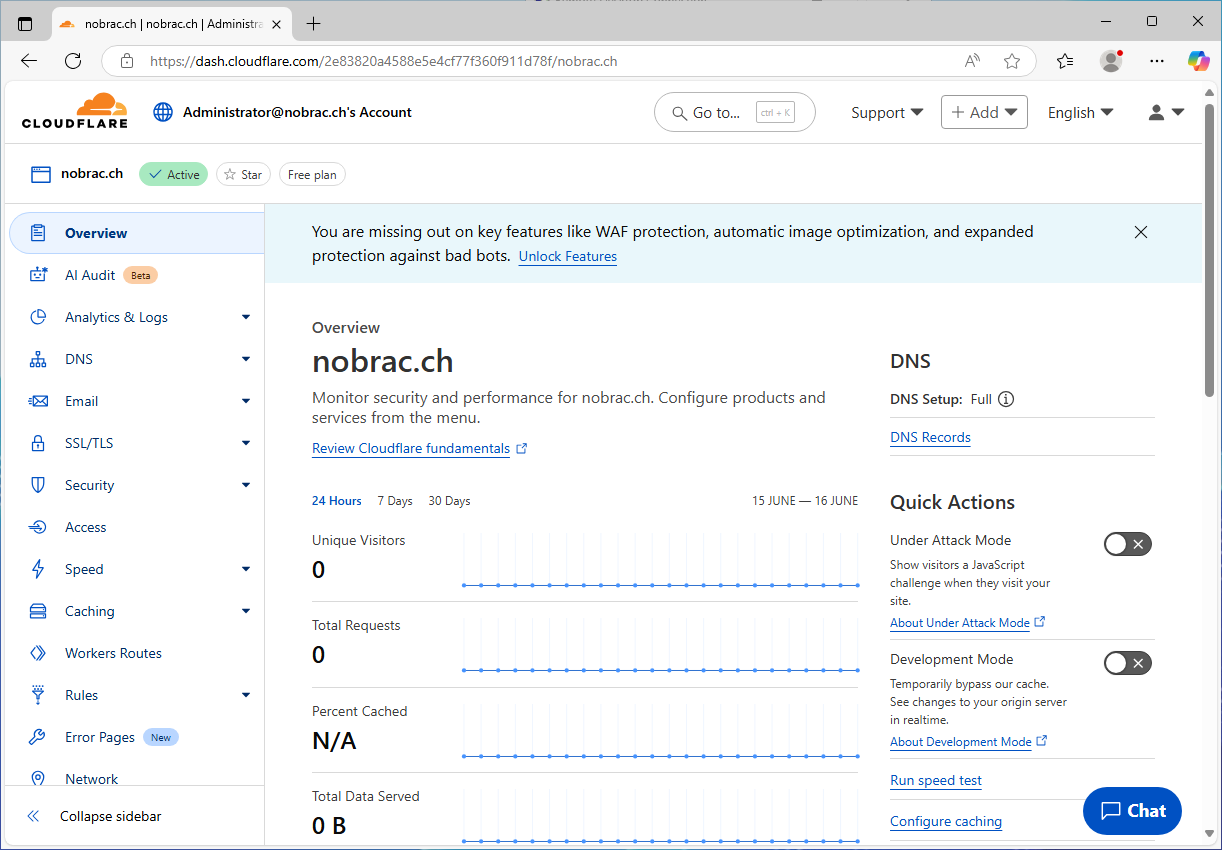Click the SSL/TLS padlock icon
The image size is (1222, 850).
pyautogui.click(x=38, y=443)
